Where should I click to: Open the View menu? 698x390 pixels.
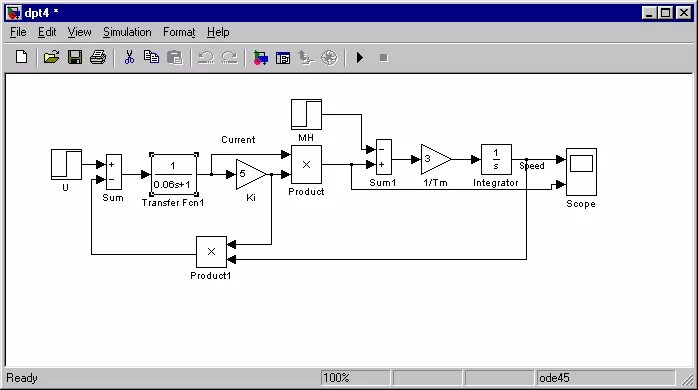[79, 32]
